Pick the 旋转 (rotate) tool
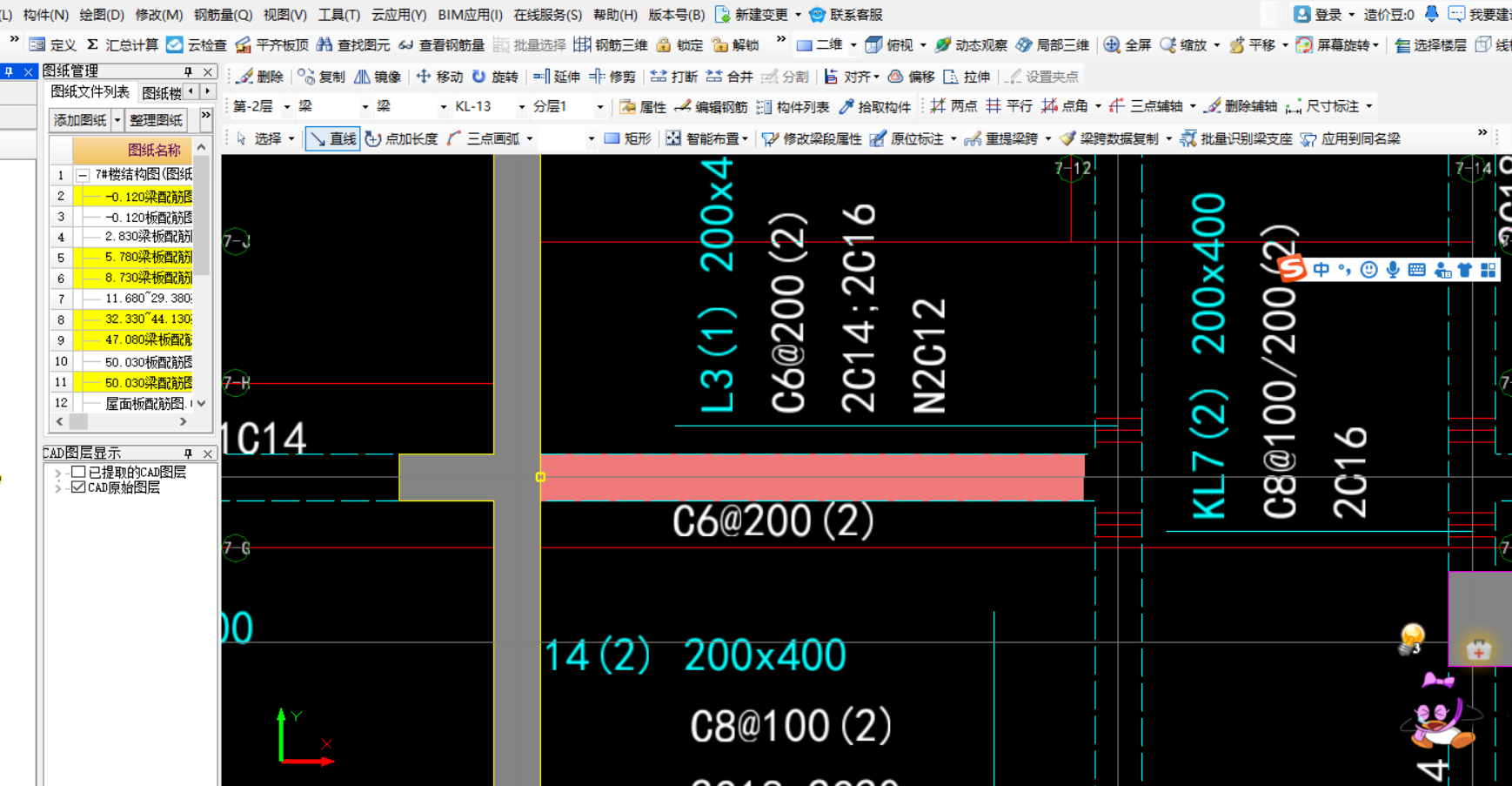 (x=495, y=77)
